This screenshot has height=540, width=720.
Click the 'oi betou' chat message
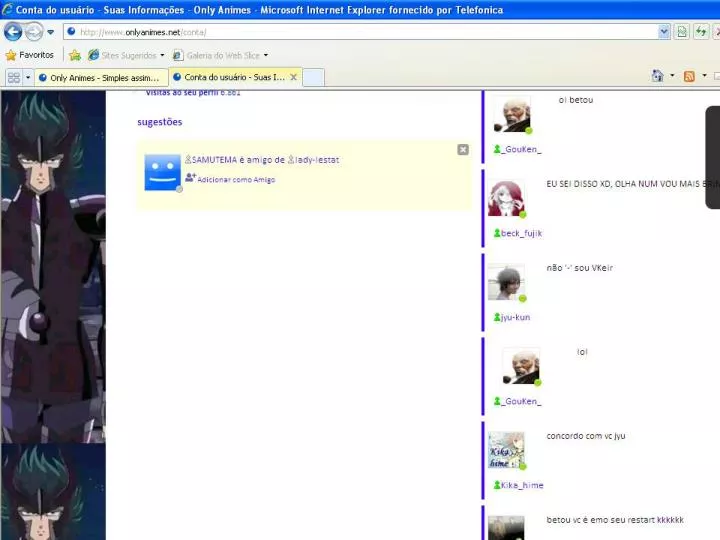(576, 100)
